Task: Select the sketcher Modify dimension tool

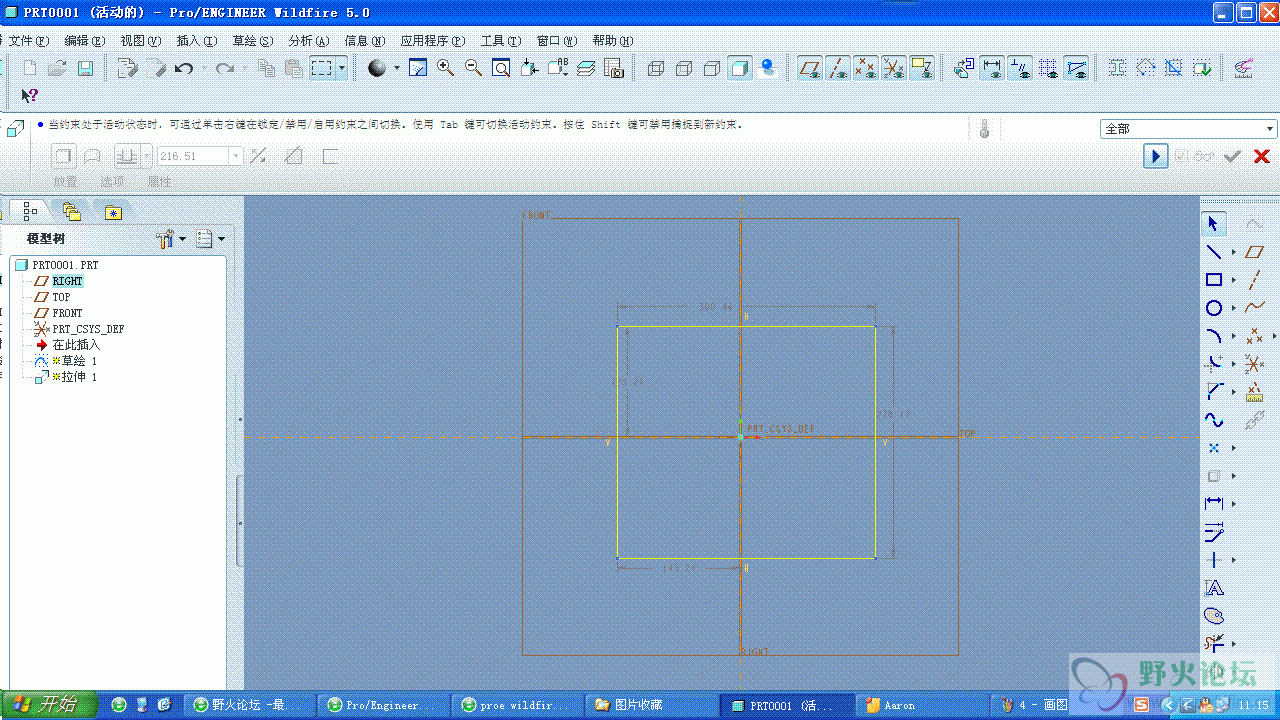Action: click(1213, 531)
